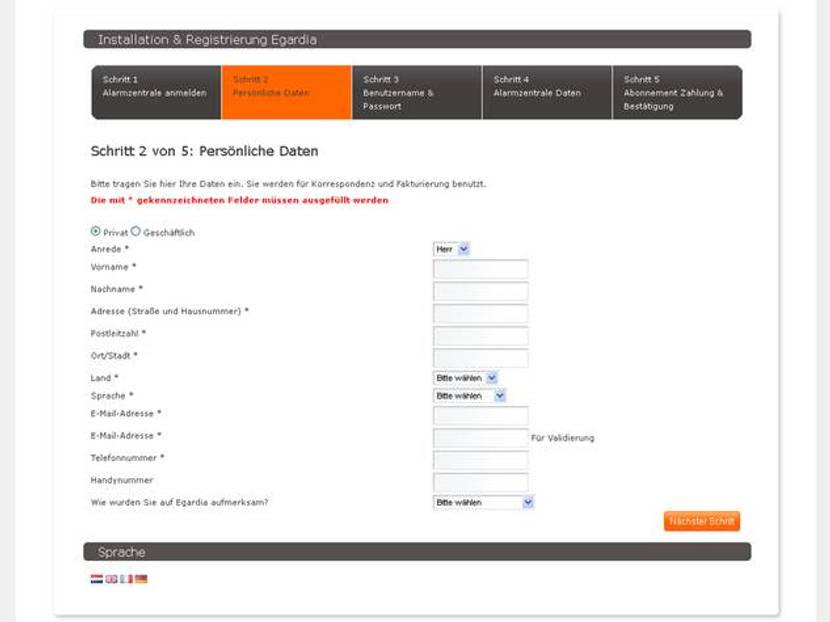The image size is (830, 622).
Task: Switch language to English via the UK flag
Action: tap(111, 579)
